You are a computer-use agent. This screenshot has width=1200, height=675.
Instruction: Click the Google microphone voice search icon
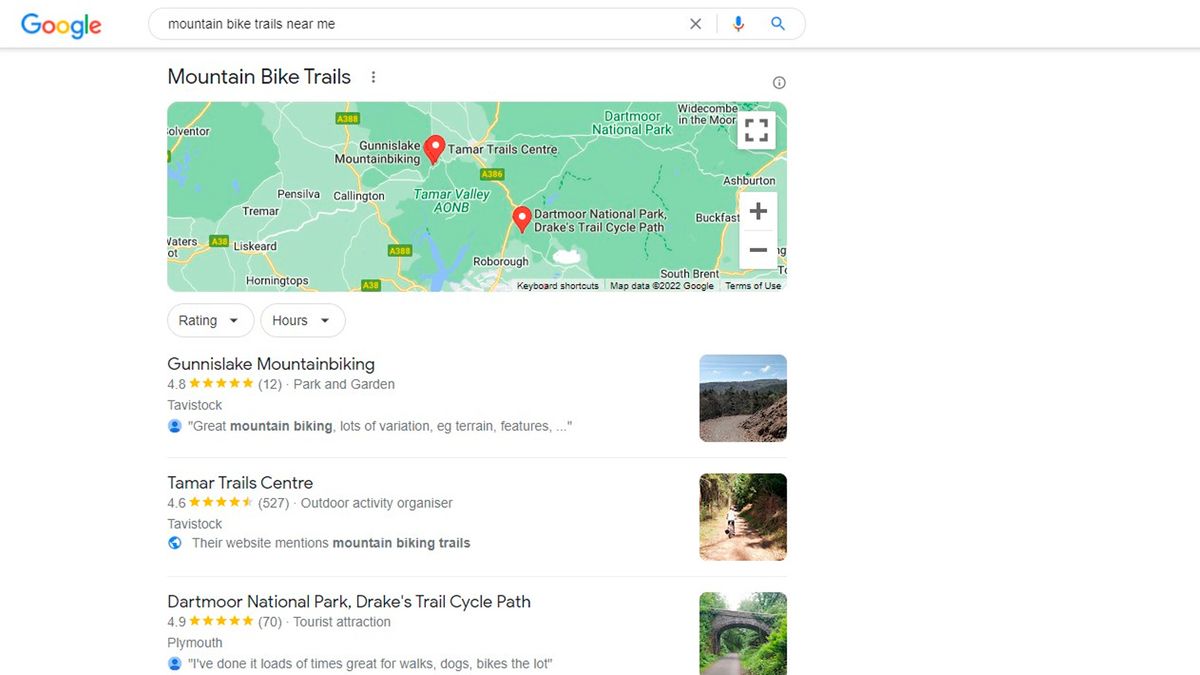pyautogui.click(x=738, y=23)
